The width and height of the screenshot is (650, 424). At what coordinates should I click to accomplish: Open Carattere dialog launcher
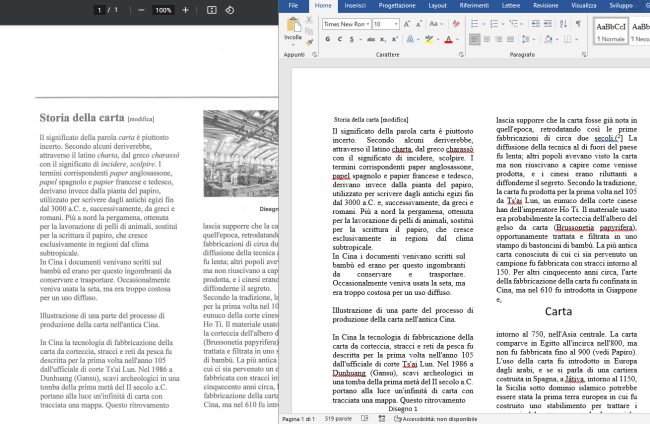click(461, 55)
